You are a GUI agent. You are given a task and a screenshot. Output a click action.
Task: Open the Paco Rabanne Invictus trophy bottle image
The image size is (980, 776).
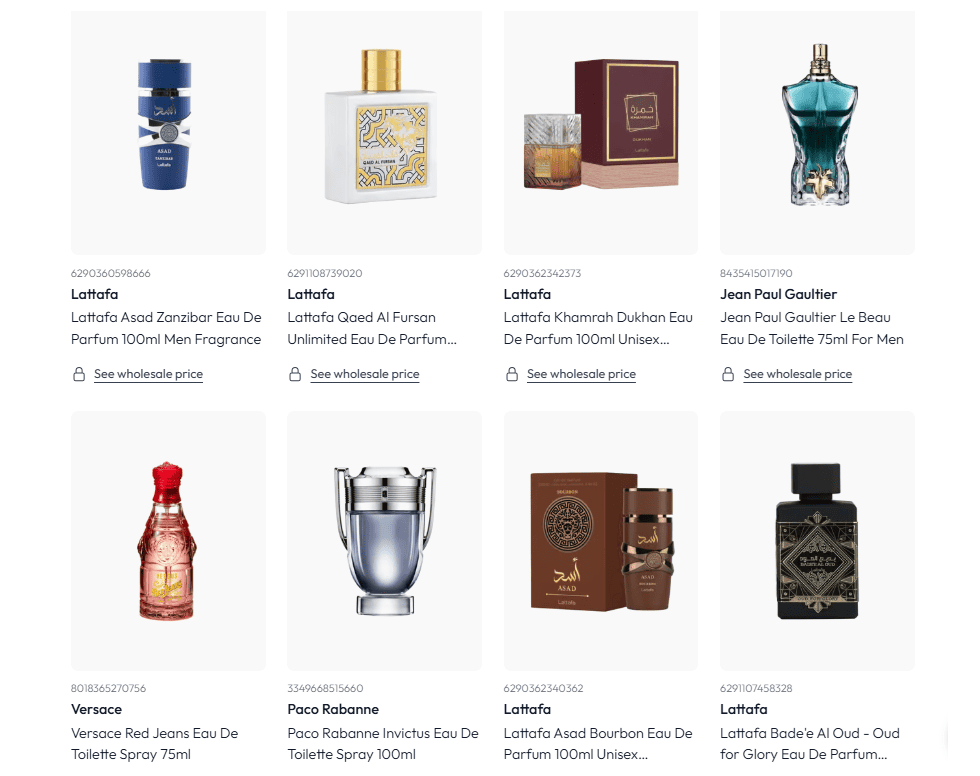click(x=384, y=541)
